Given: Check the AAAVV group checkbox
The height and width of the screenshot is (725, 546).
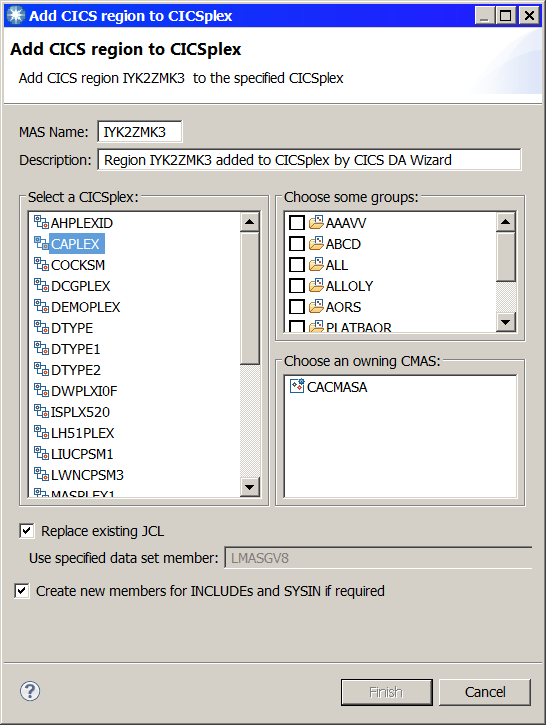Looking at the screenshot, I should point(297,222).
